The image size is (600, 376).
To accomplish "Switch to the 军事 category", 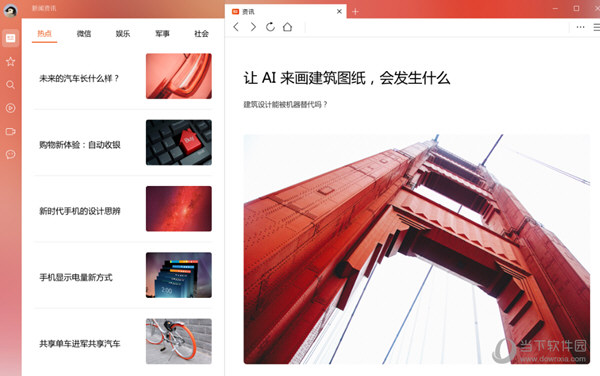I will (162, 34).
